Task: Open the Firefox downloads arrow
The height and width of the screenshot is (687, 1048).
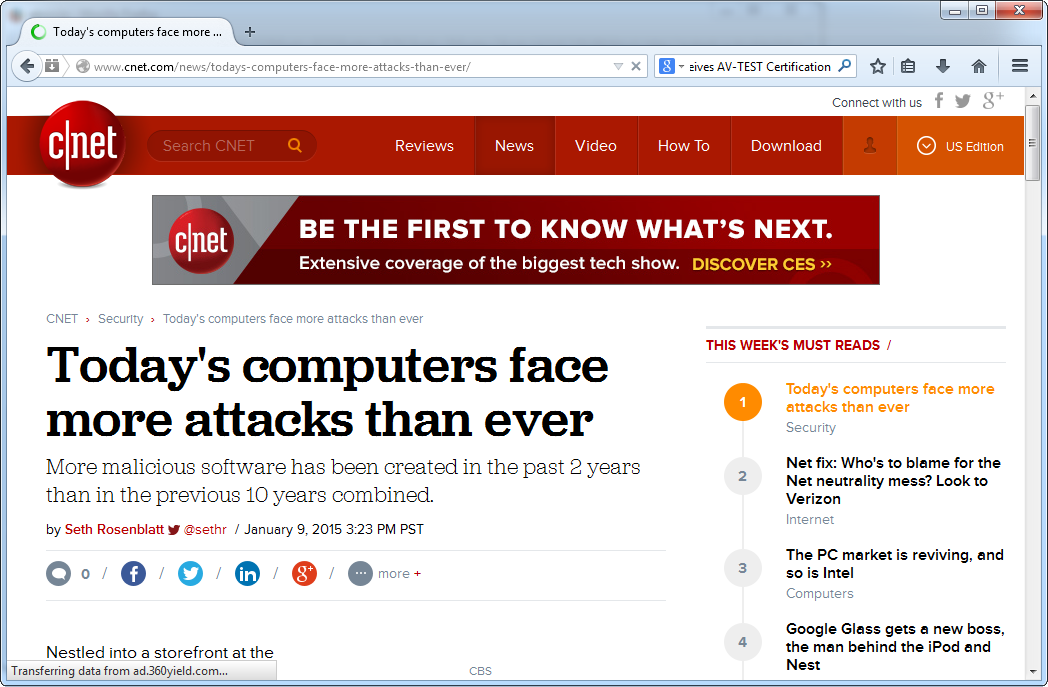Action: pyautogui.click(x=942, y=66)
